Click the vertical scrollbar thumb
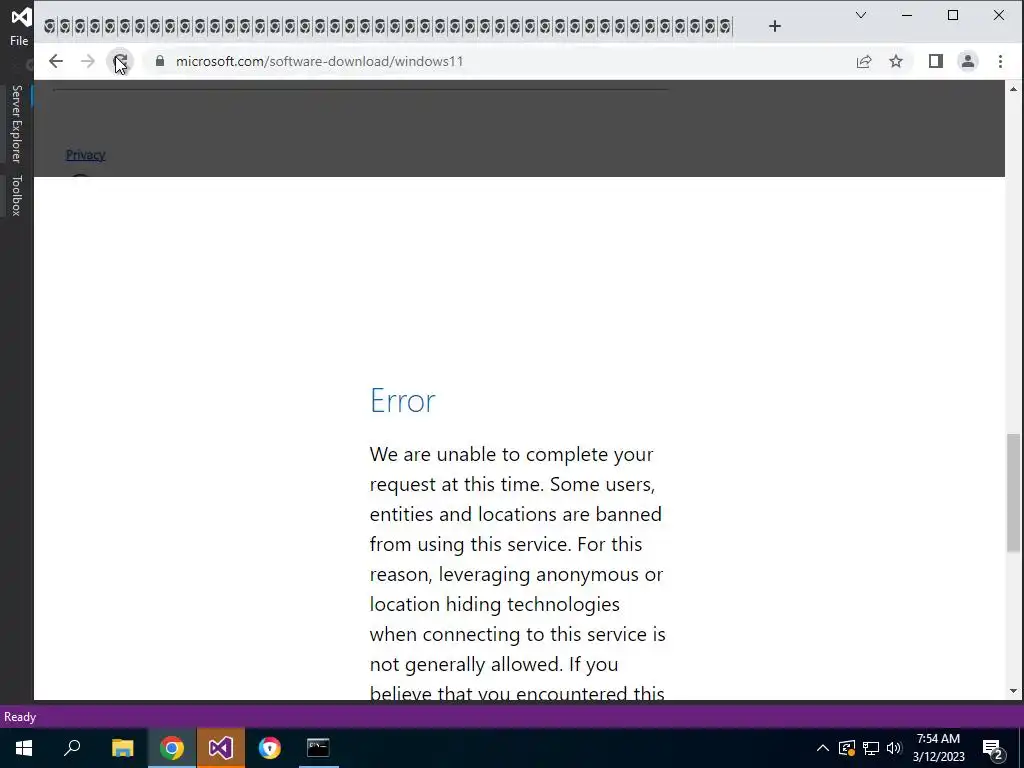Viewport: 1024px width, 768px height. [1014, 493]
